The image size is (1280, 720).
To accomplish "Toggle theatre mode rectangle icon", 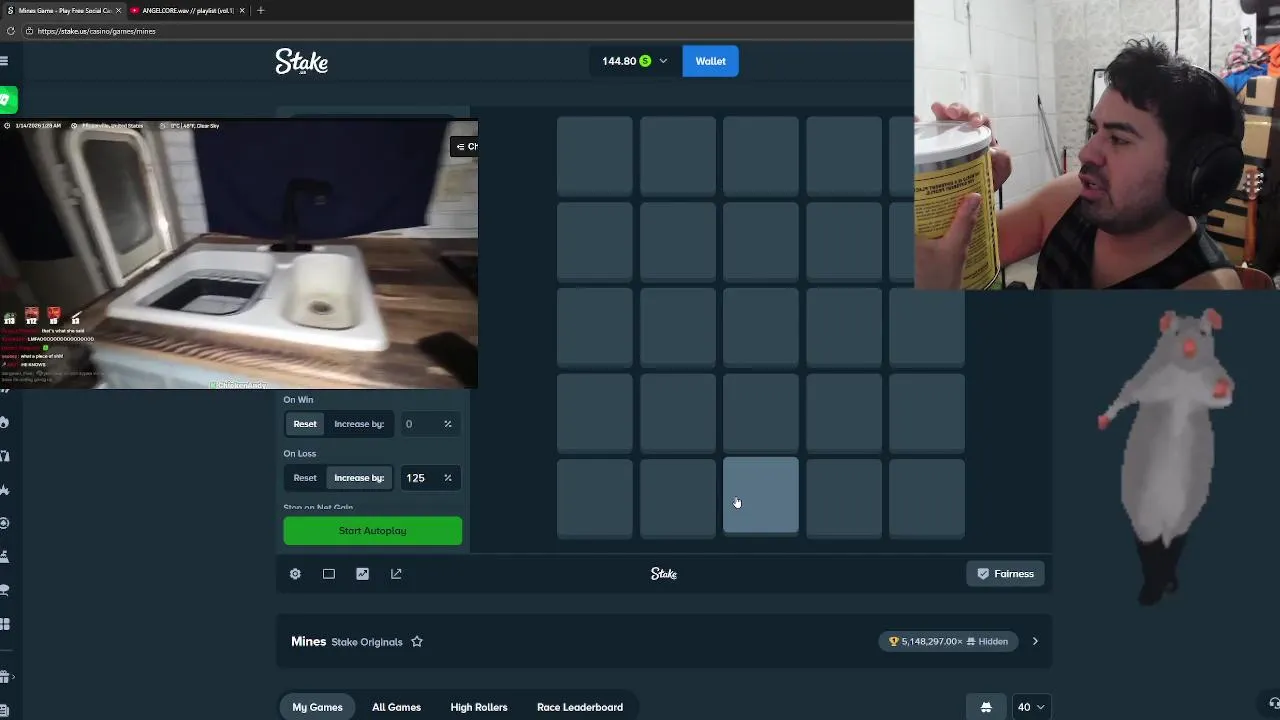I will [x=329, y=574].
